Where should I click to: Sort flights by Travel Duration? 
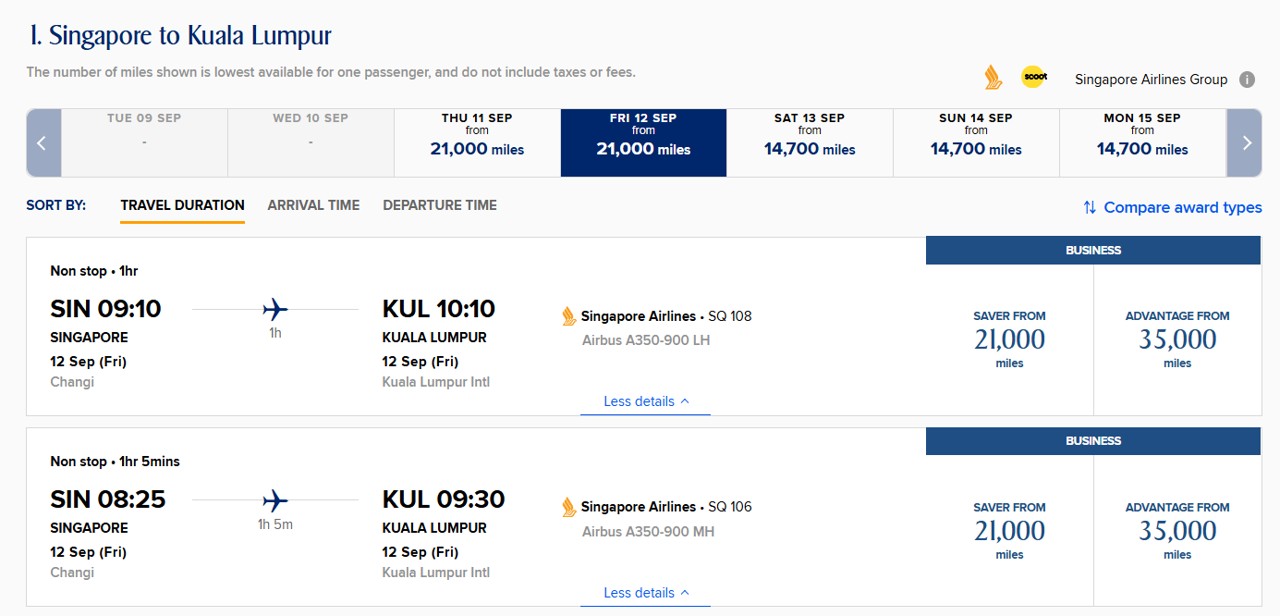[182, 205]
